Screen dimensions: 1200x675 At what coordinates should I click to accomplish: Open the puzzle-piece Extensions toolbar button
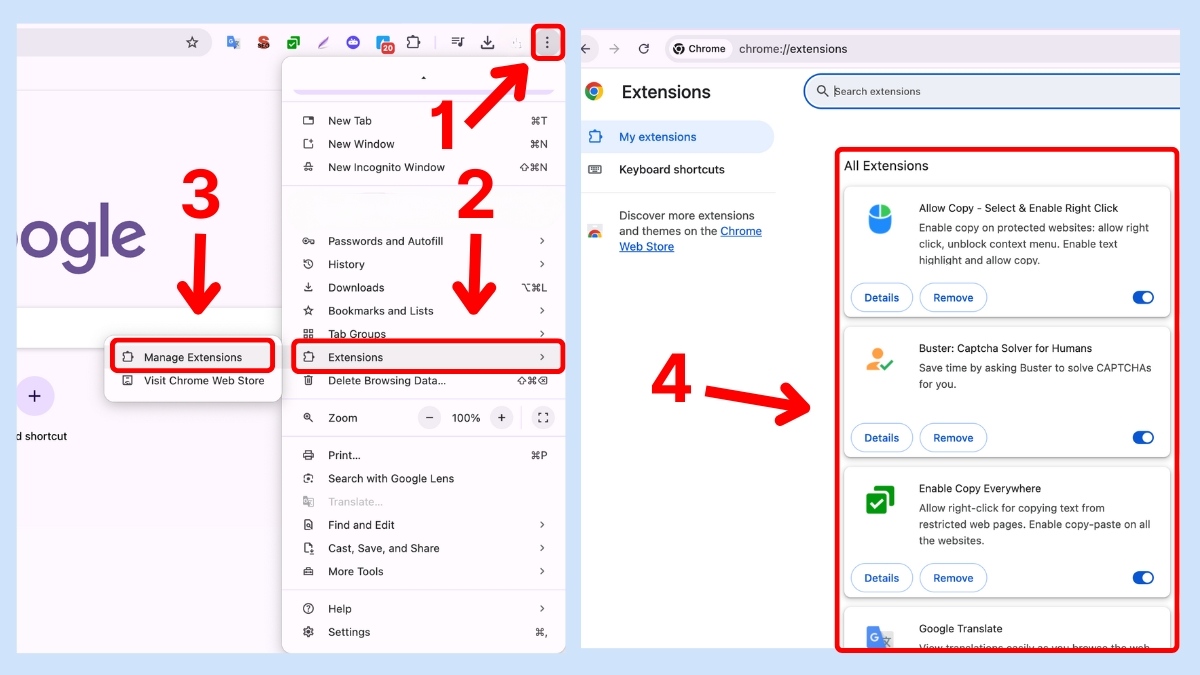(413, 42)
